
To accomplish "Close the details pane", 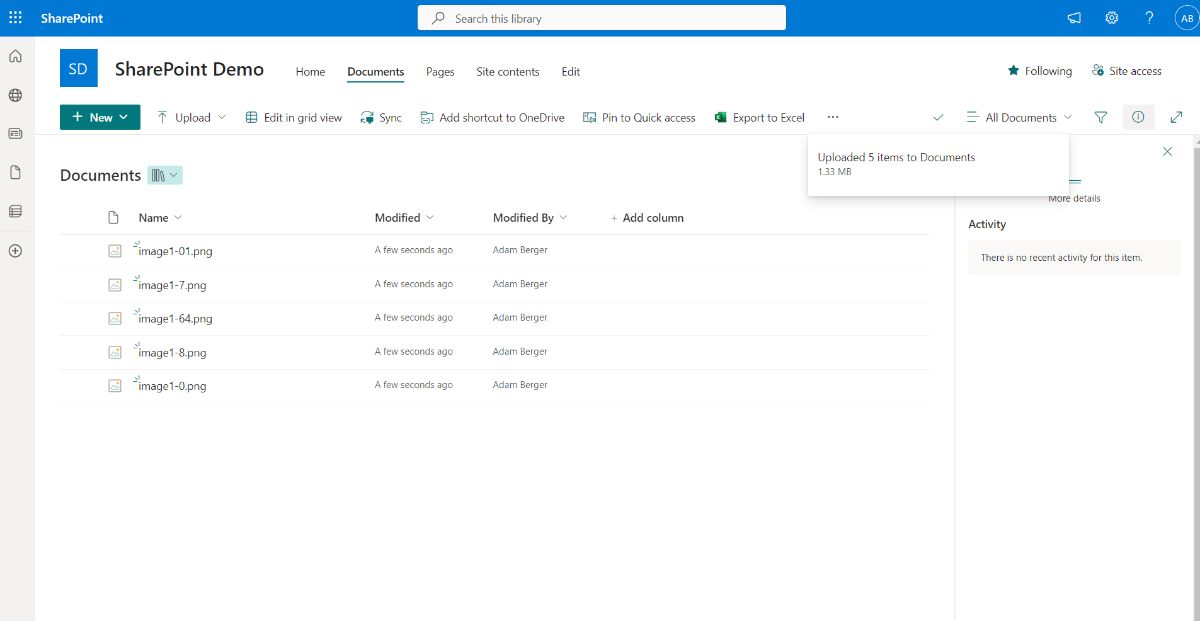I will (x=1167, y=151).
